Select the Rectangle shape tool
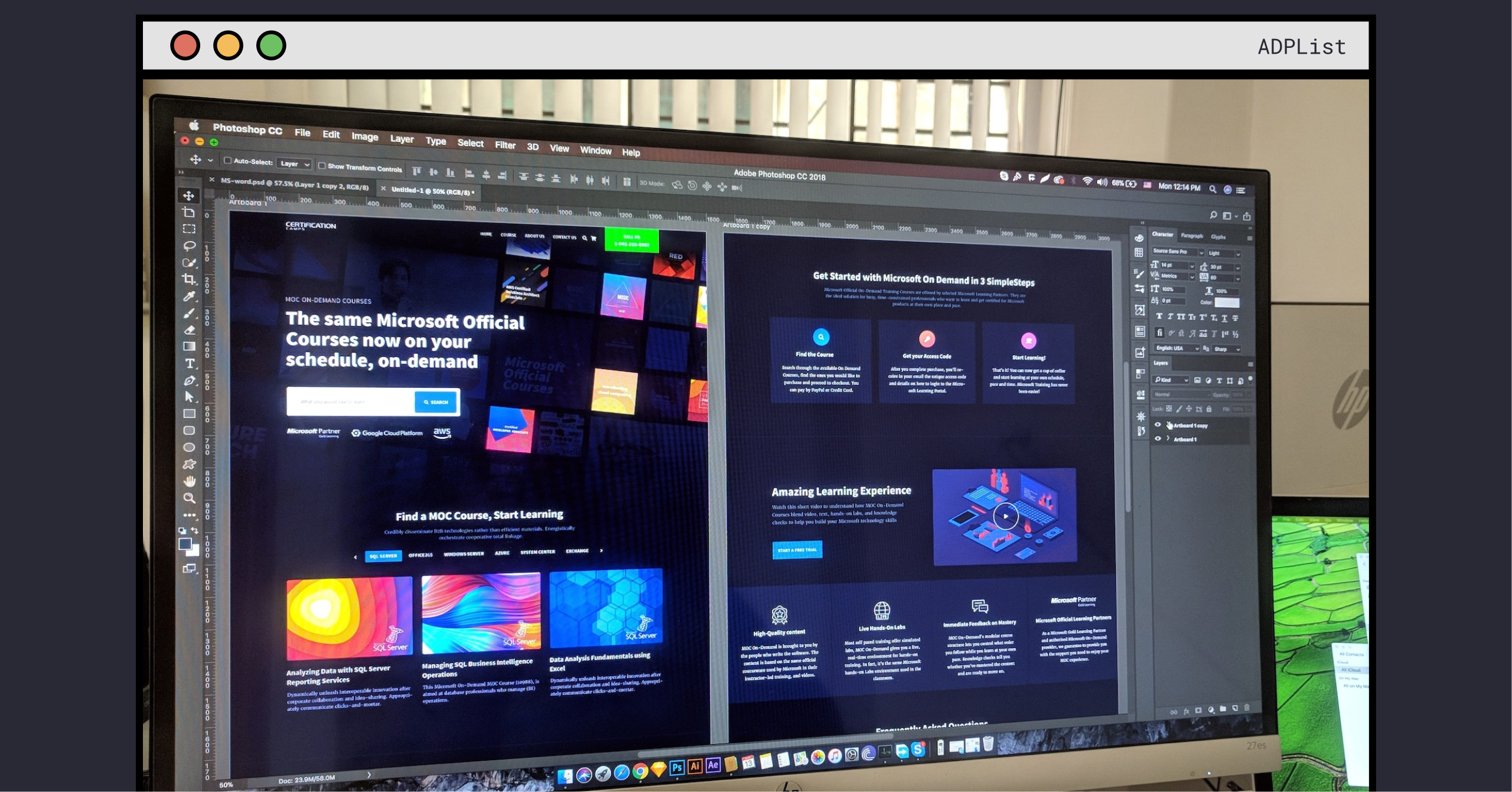The image size is (1512, 792). coord(189,413)
